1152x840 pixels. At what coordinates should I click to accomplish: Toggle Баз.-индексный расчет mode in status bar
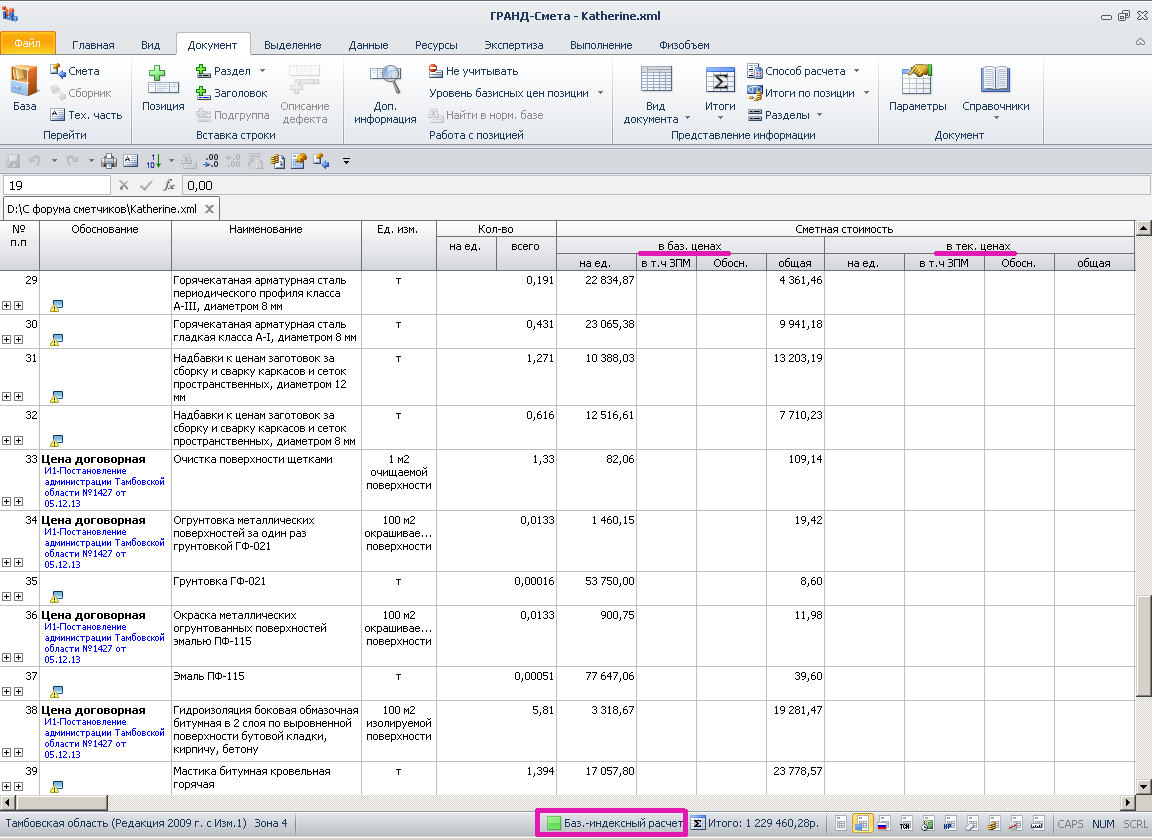[x=612, y=824]
